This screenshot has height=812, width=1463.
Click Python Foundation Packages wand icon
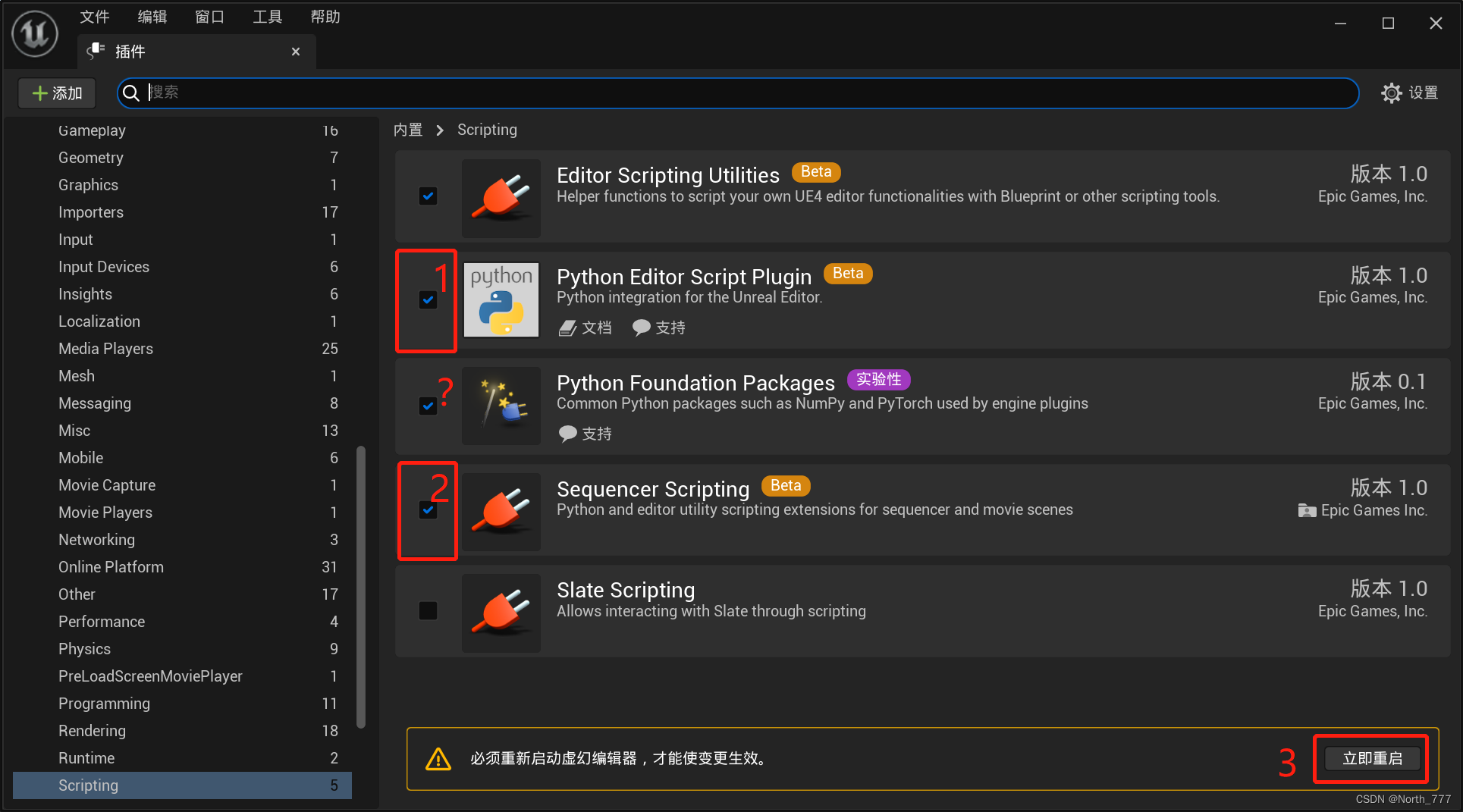501,406
